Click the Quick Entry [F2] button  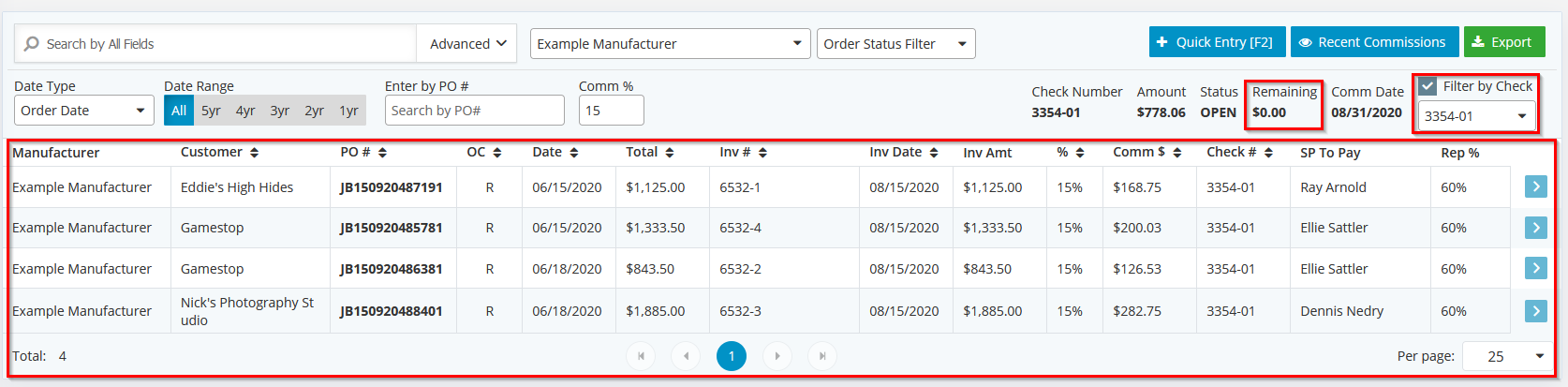1217,42
